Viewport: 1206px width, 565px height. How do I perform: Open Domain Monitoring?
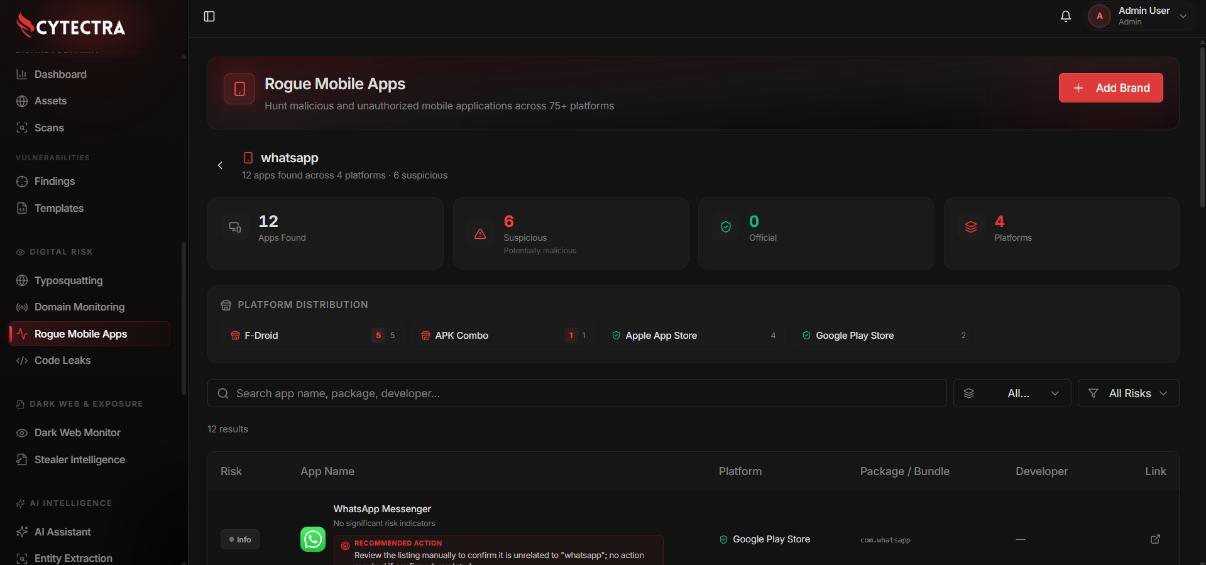click(79, 307)
